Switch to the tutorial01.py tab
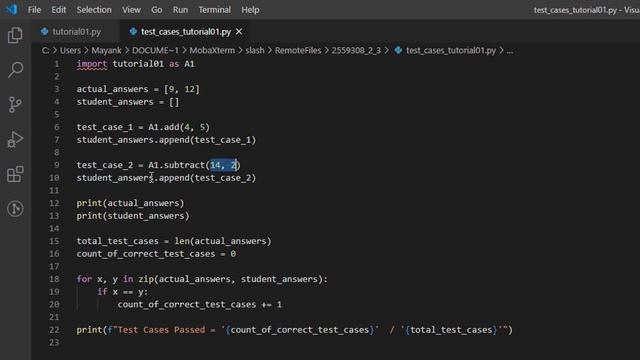 coord(76,31)
